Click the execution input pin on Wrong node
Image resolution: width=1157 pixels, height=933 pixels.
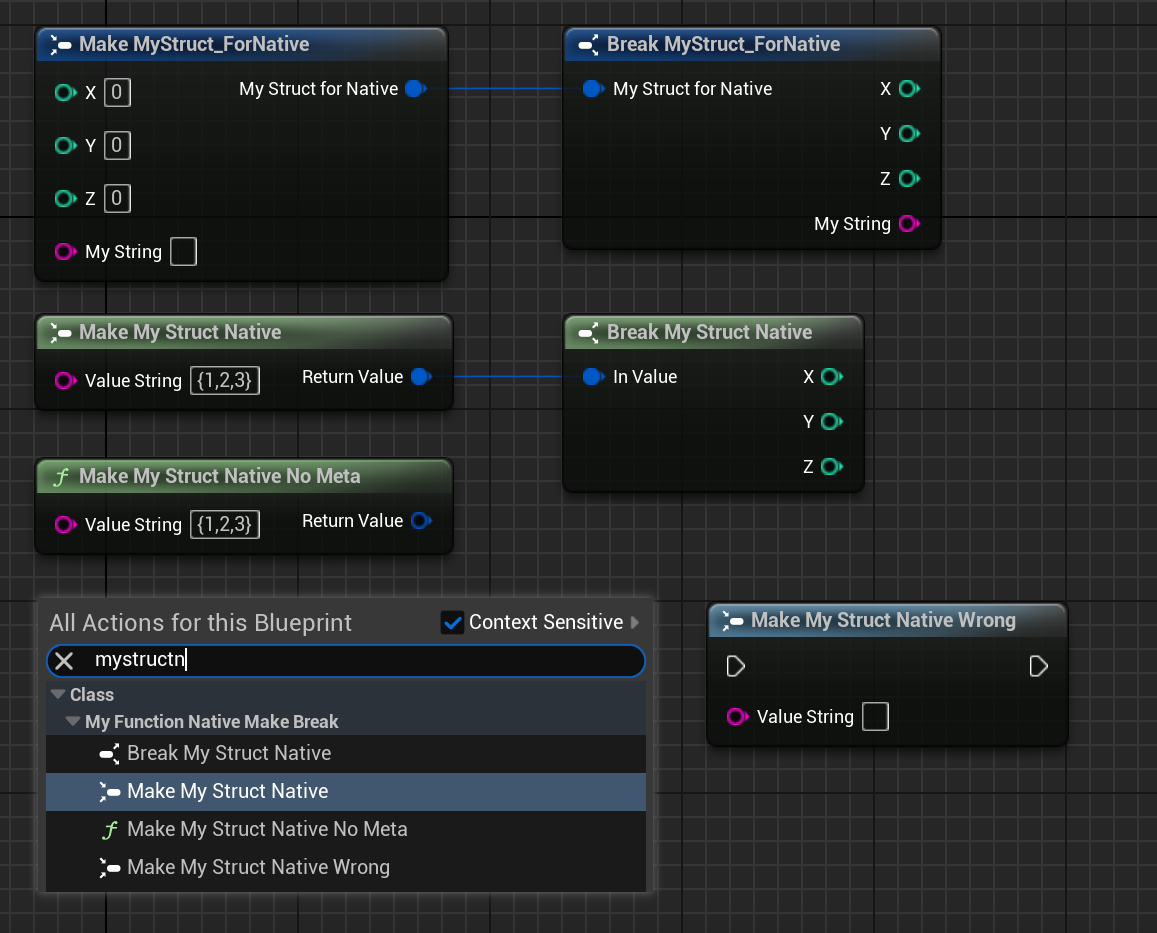[x=736, y=666]
